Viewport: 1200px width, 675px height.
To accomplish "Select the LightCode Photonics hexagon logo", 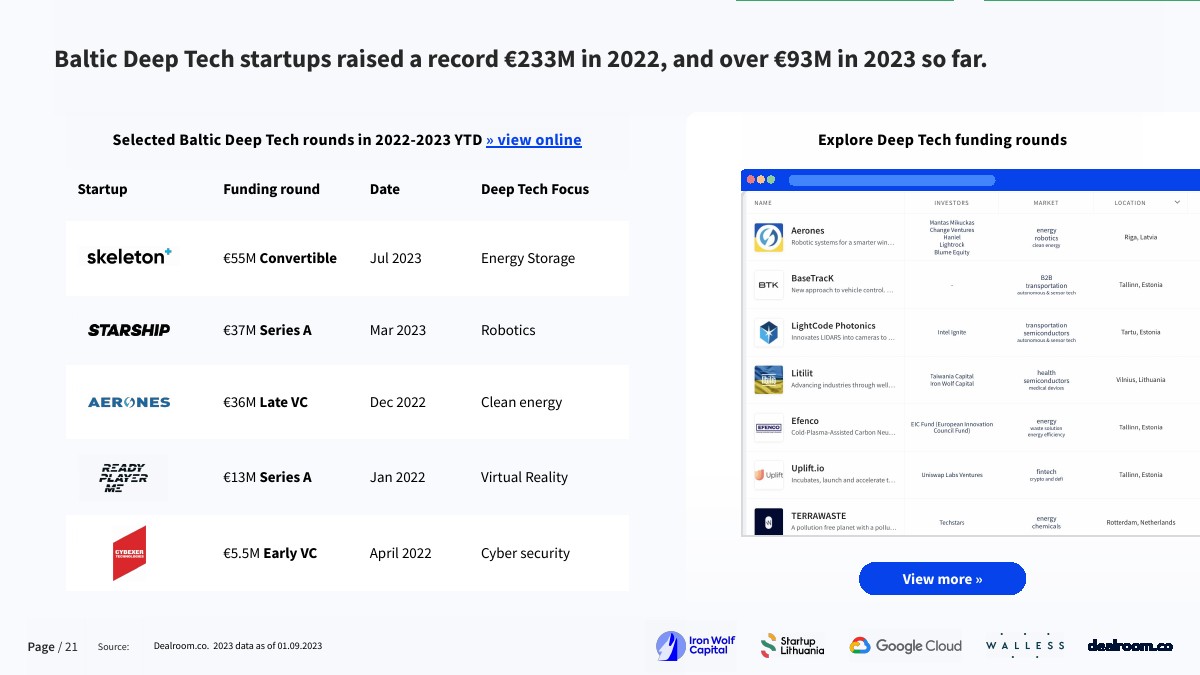I will (768, 332).
